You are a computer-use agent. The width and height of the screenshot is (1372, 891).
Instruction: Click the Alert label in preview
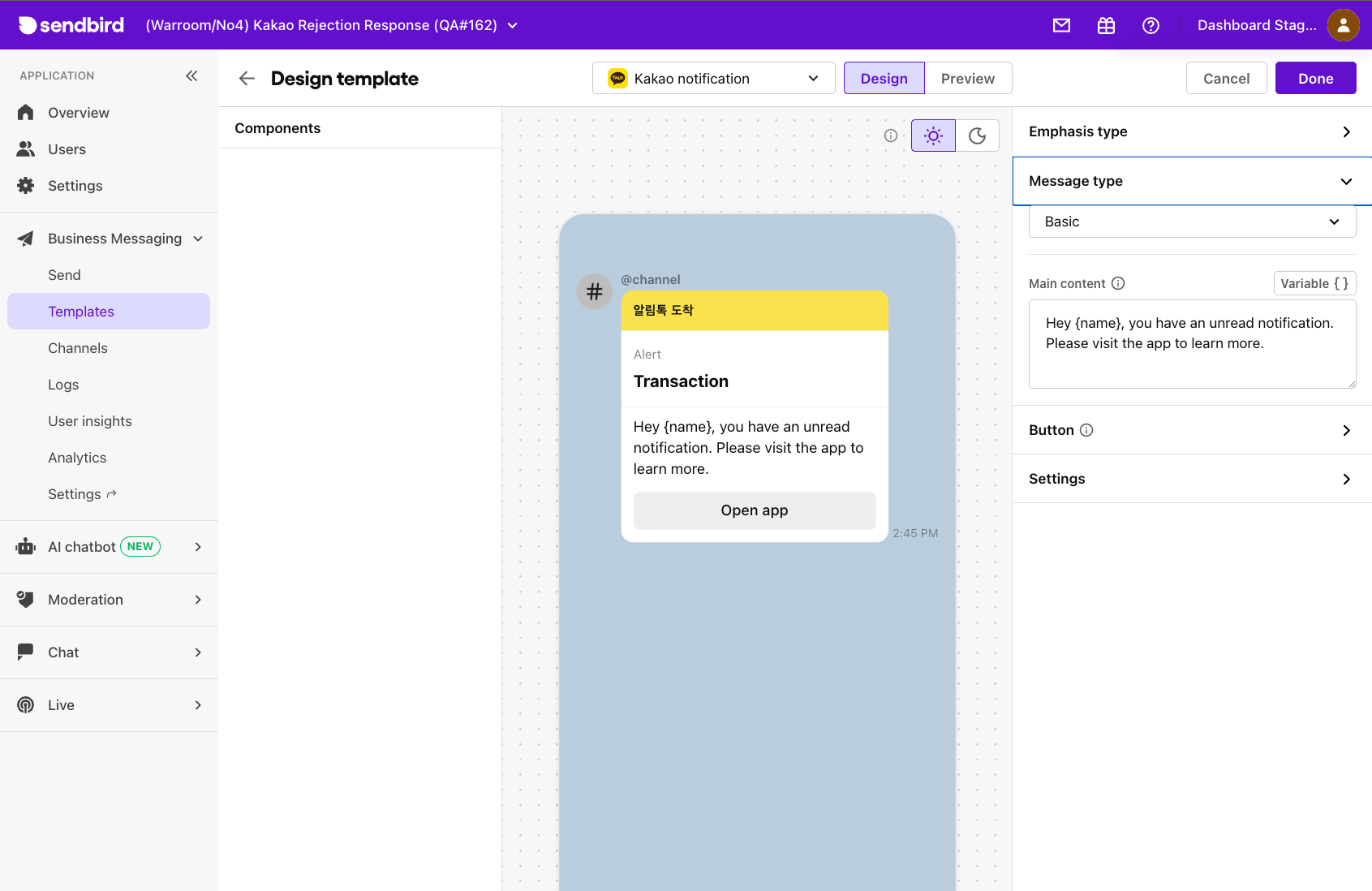coord(647,355)
